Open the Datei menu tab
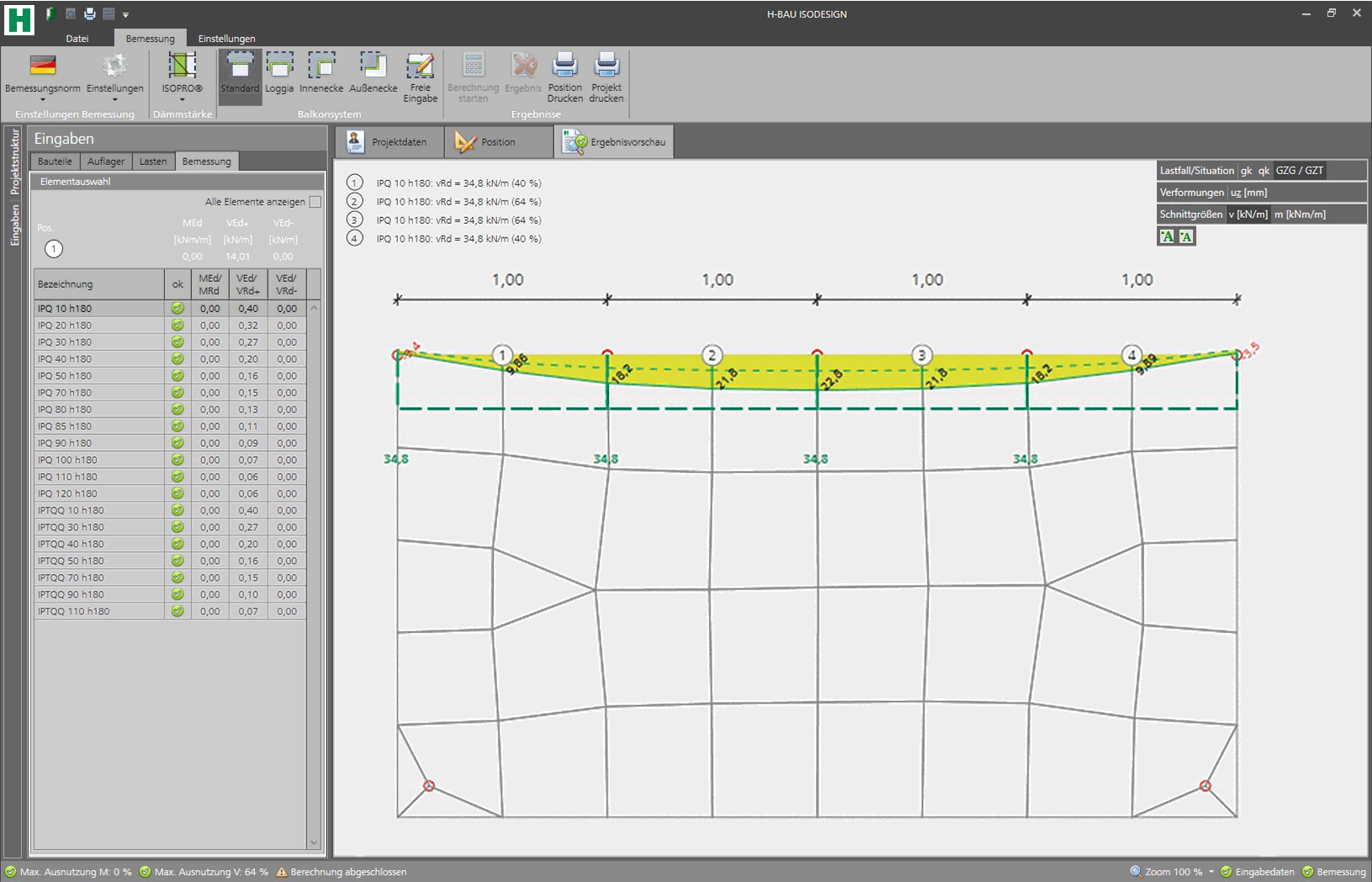This screenshot has height=882, width=1372. click(x=77, y=39)
